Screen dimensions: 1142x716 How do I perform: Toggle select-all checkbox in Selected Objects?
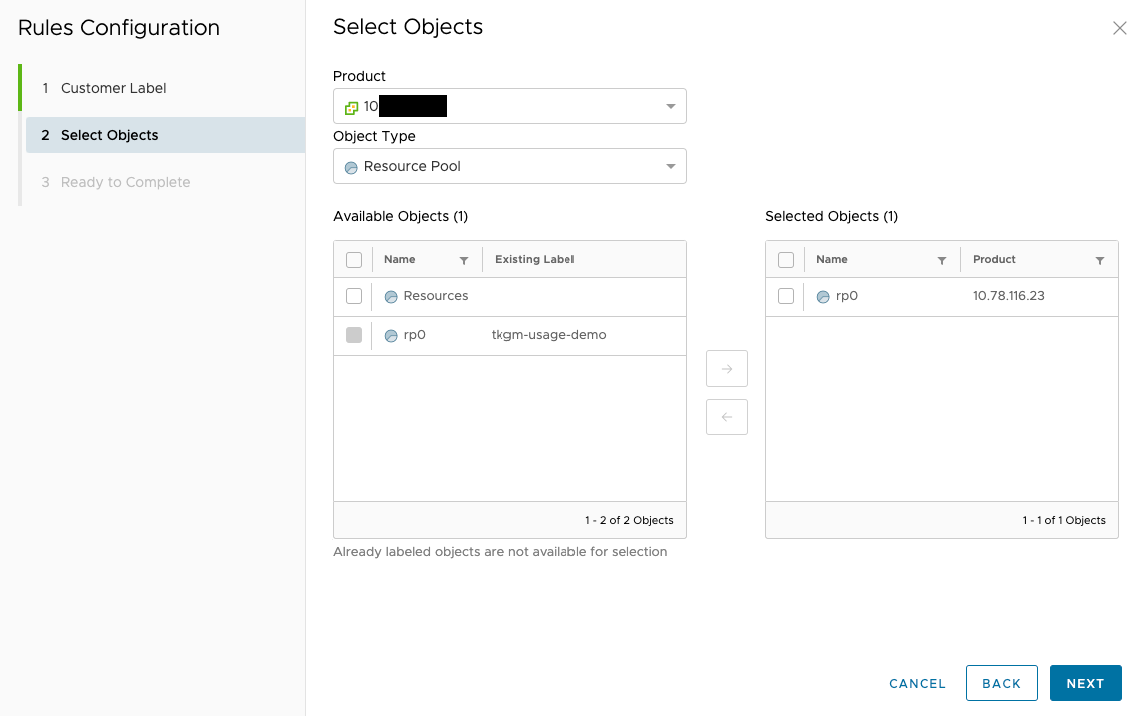[x=786, y=260]
